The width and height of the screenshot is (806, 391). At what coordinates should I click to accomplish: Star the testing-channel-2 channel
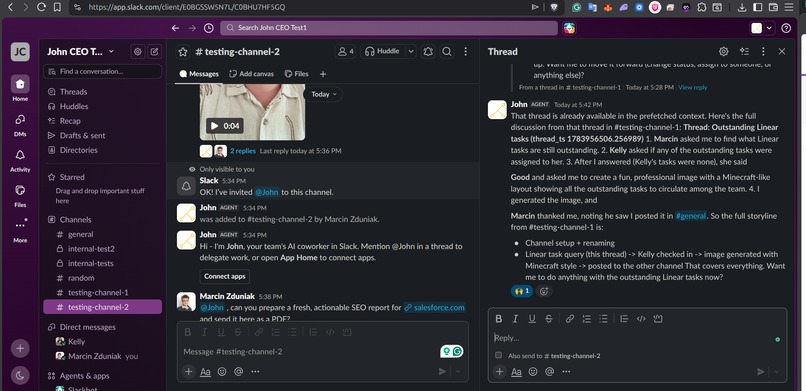coord(182,51)
